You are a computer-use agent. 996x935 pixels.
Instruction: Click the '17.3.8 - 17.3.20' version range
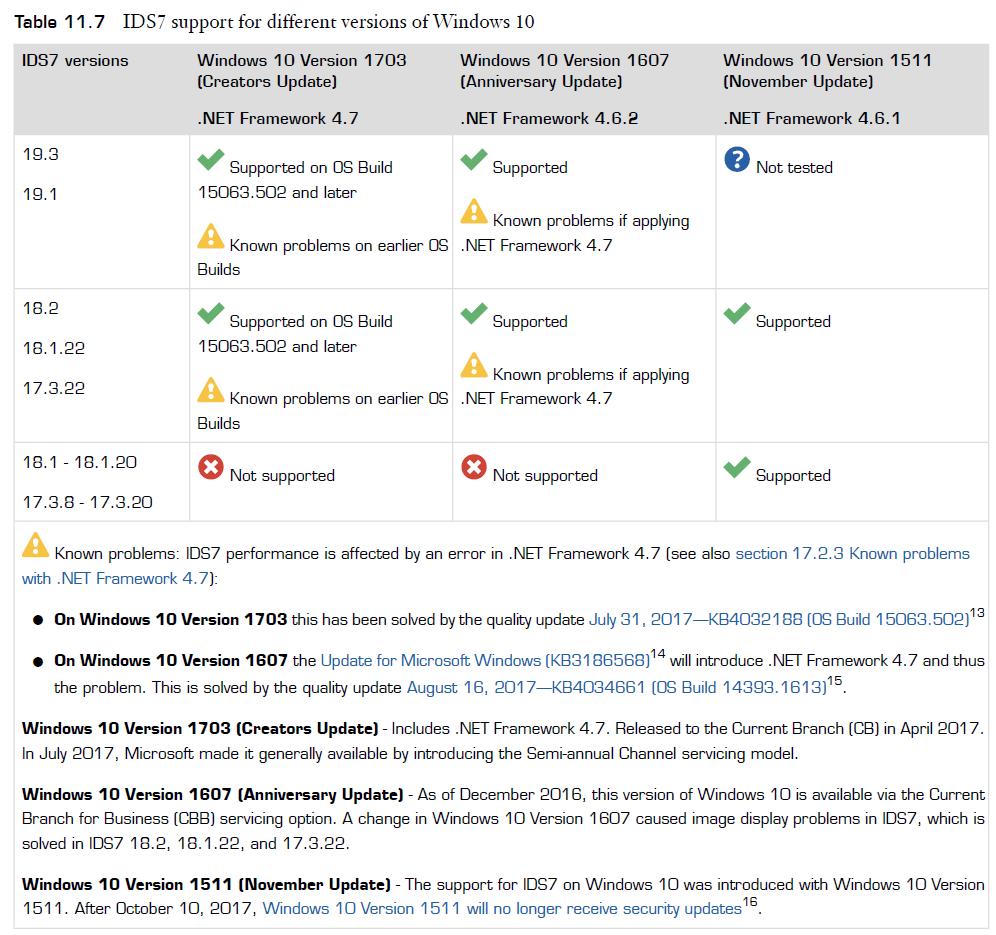88,502
